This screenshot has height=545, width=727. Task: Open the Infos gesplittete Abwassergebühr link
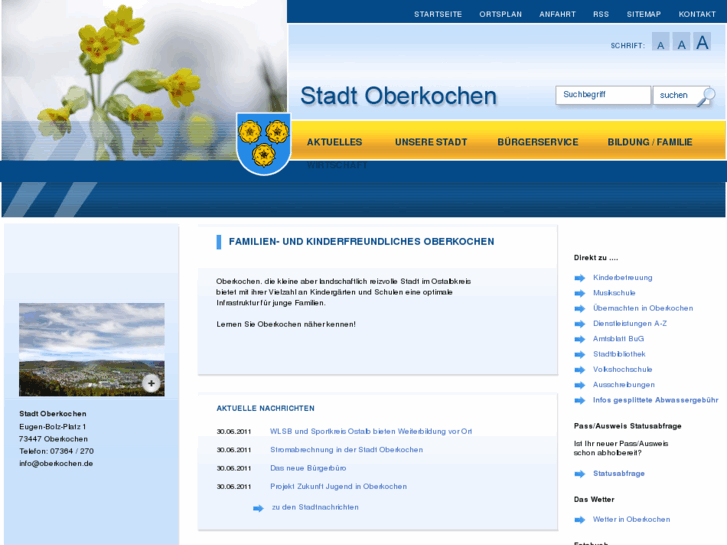coord(656,400)
